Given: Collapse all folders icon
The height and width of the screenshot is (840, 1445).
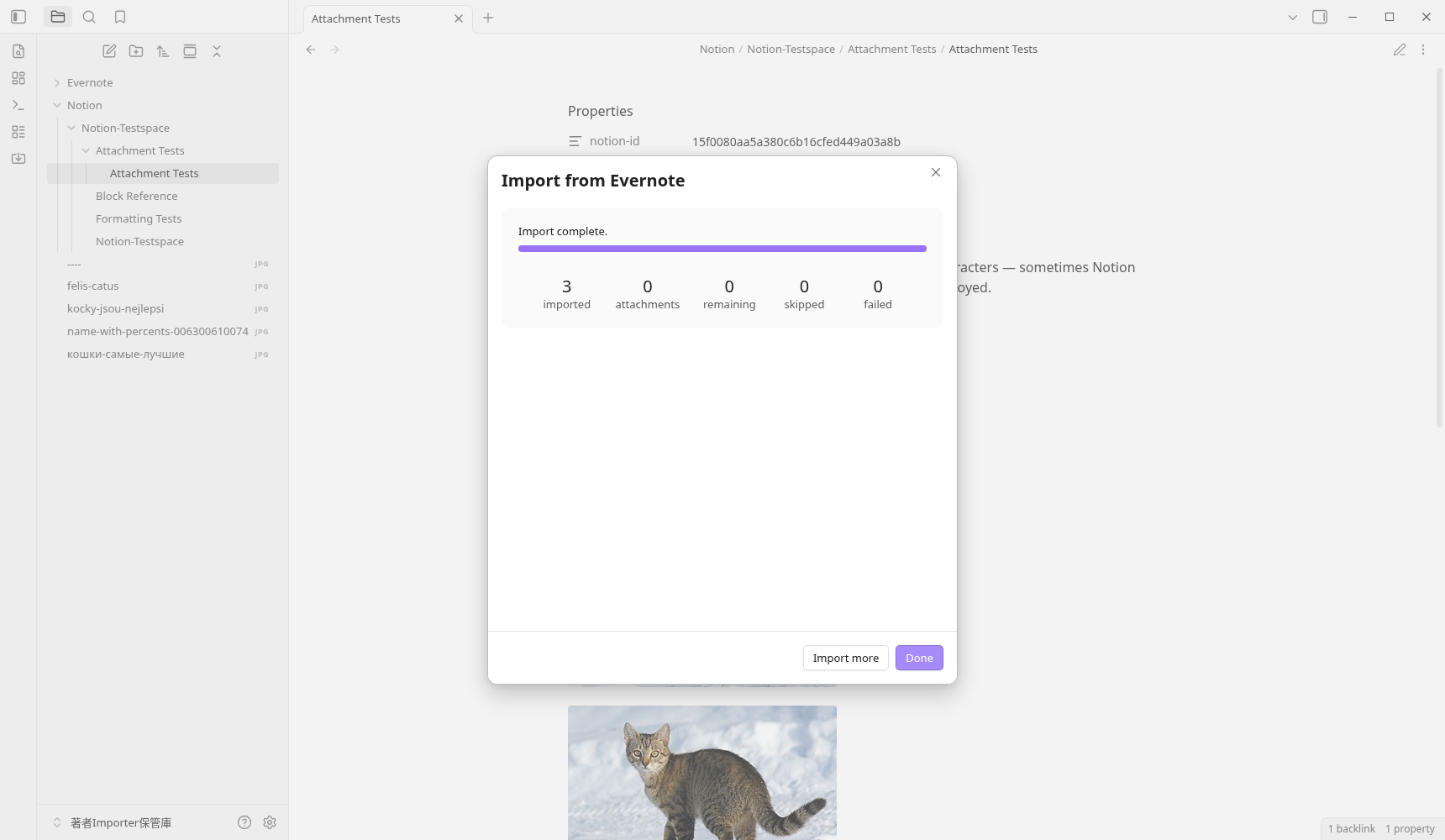Looking at the screenshot, I should pos(217,51).
